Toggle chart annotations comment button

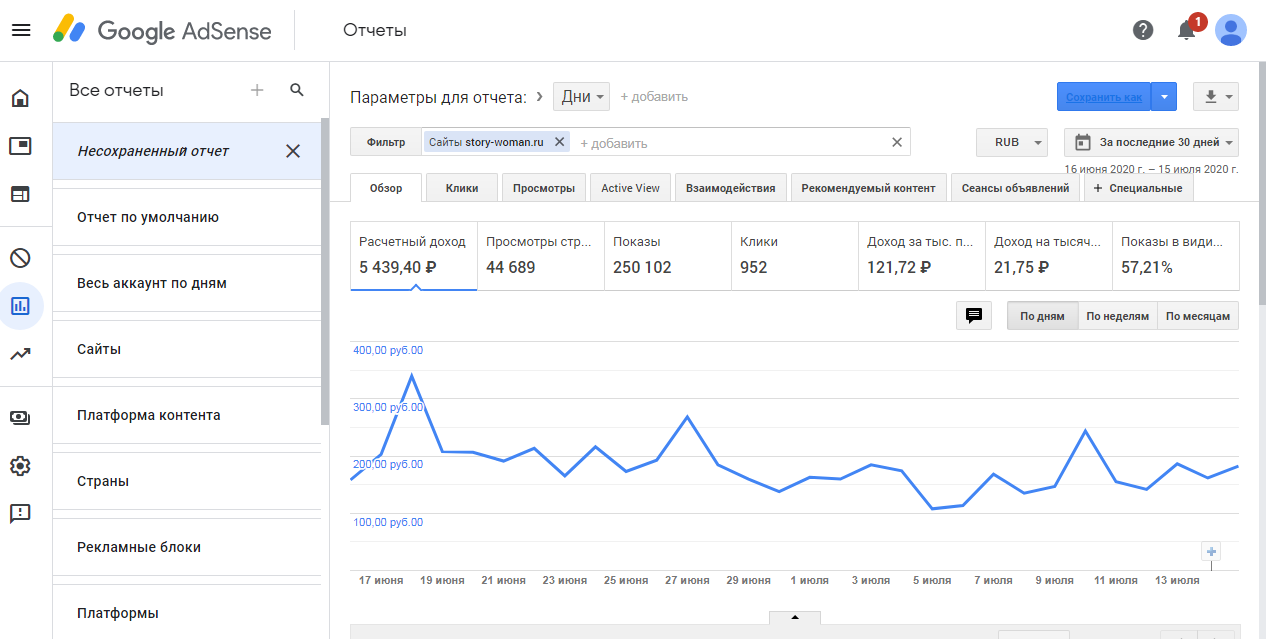[973, 316]
